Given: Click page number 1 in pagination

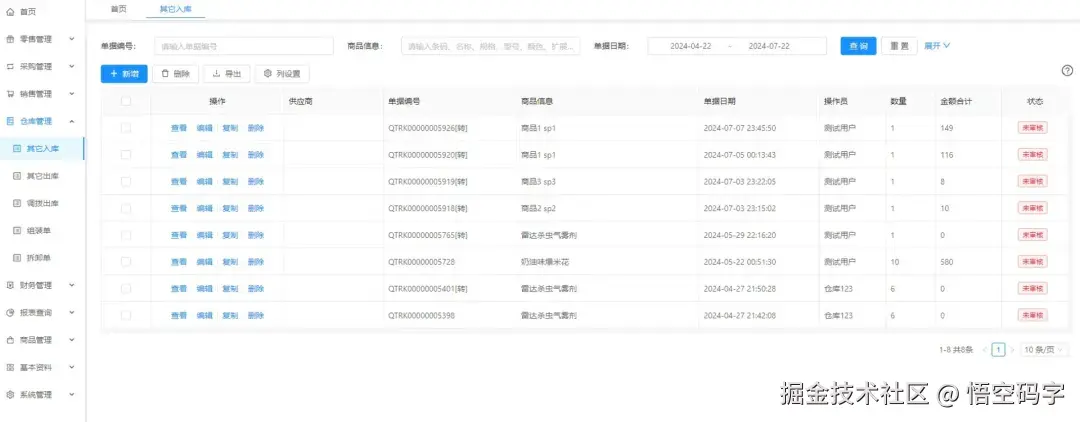Looking at the screenshot, I should 999,350.
